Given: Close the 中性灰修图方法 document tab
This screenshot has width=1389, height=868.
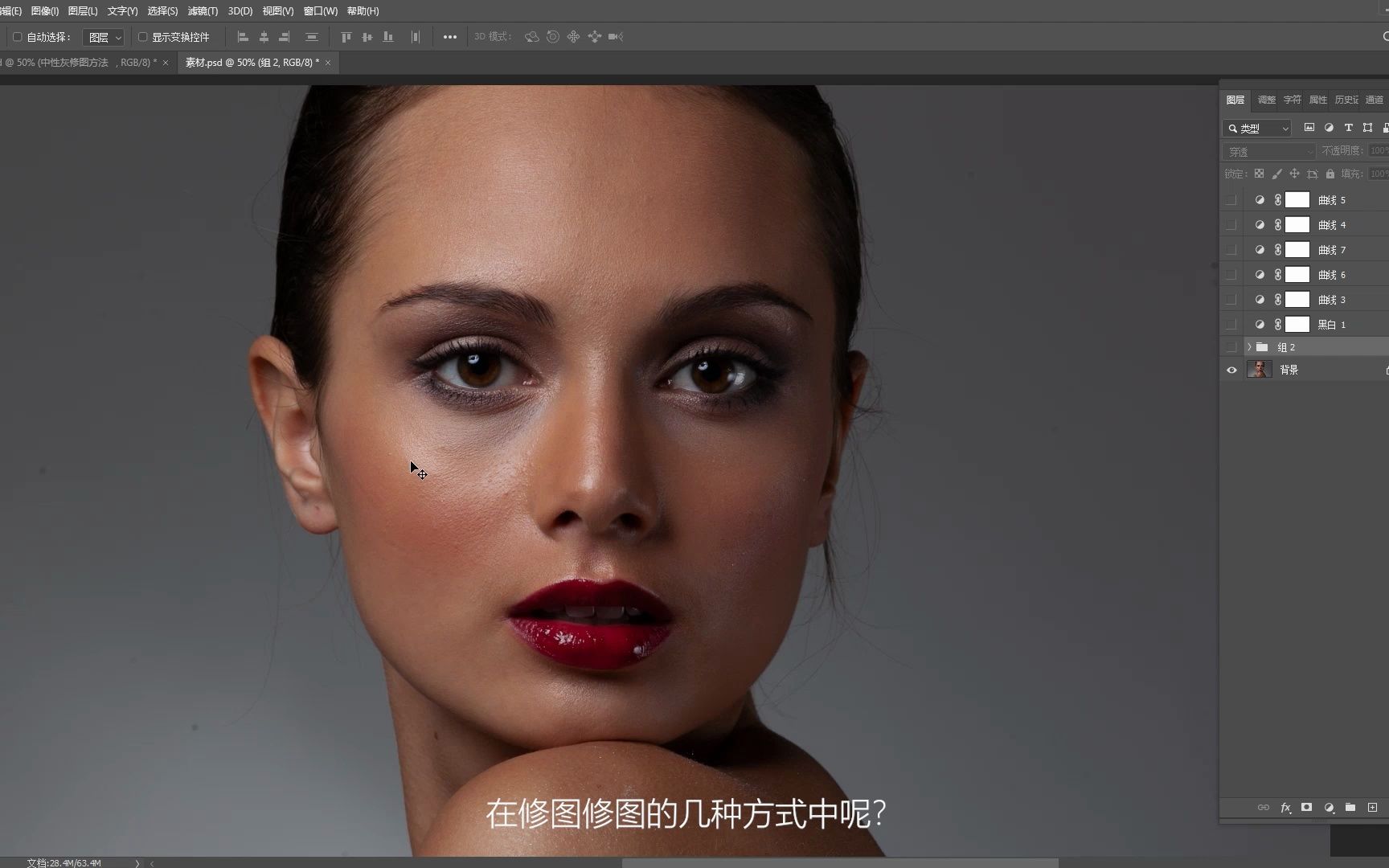Looking at the screenshot, I should tap(166, 63).
